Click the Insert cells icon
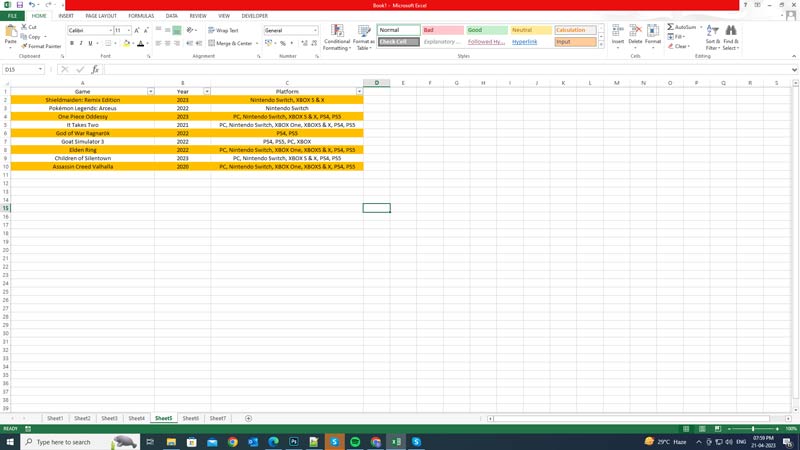 click(x=618, y=31)
